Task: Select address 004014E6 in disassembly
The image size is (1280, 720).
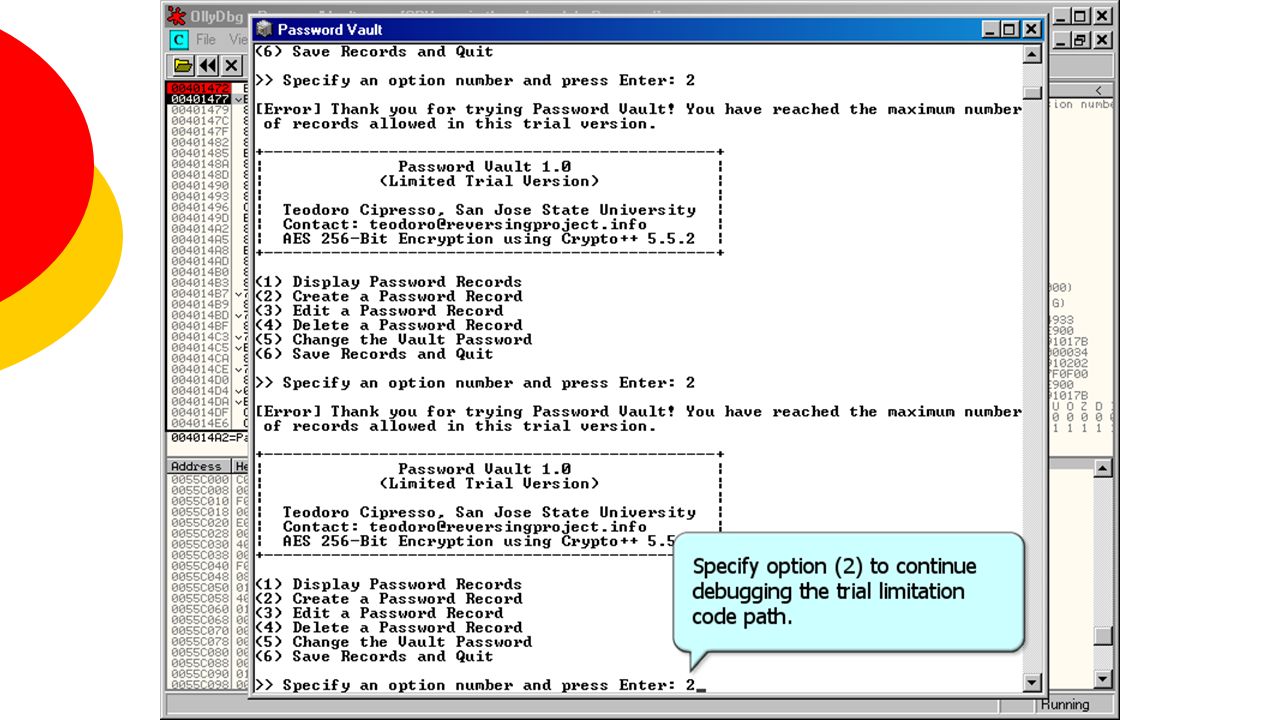Action: click(200, 423)
